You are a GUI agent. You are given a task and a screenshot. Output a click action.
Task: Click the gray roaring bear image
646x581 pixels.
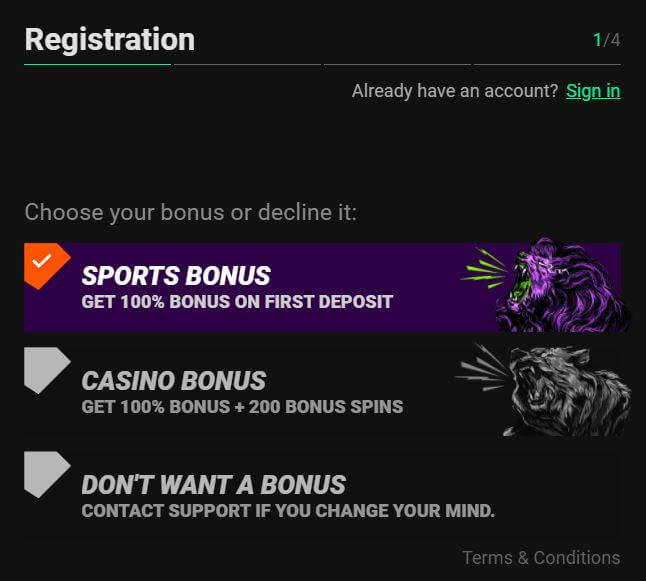coord(543,389)
